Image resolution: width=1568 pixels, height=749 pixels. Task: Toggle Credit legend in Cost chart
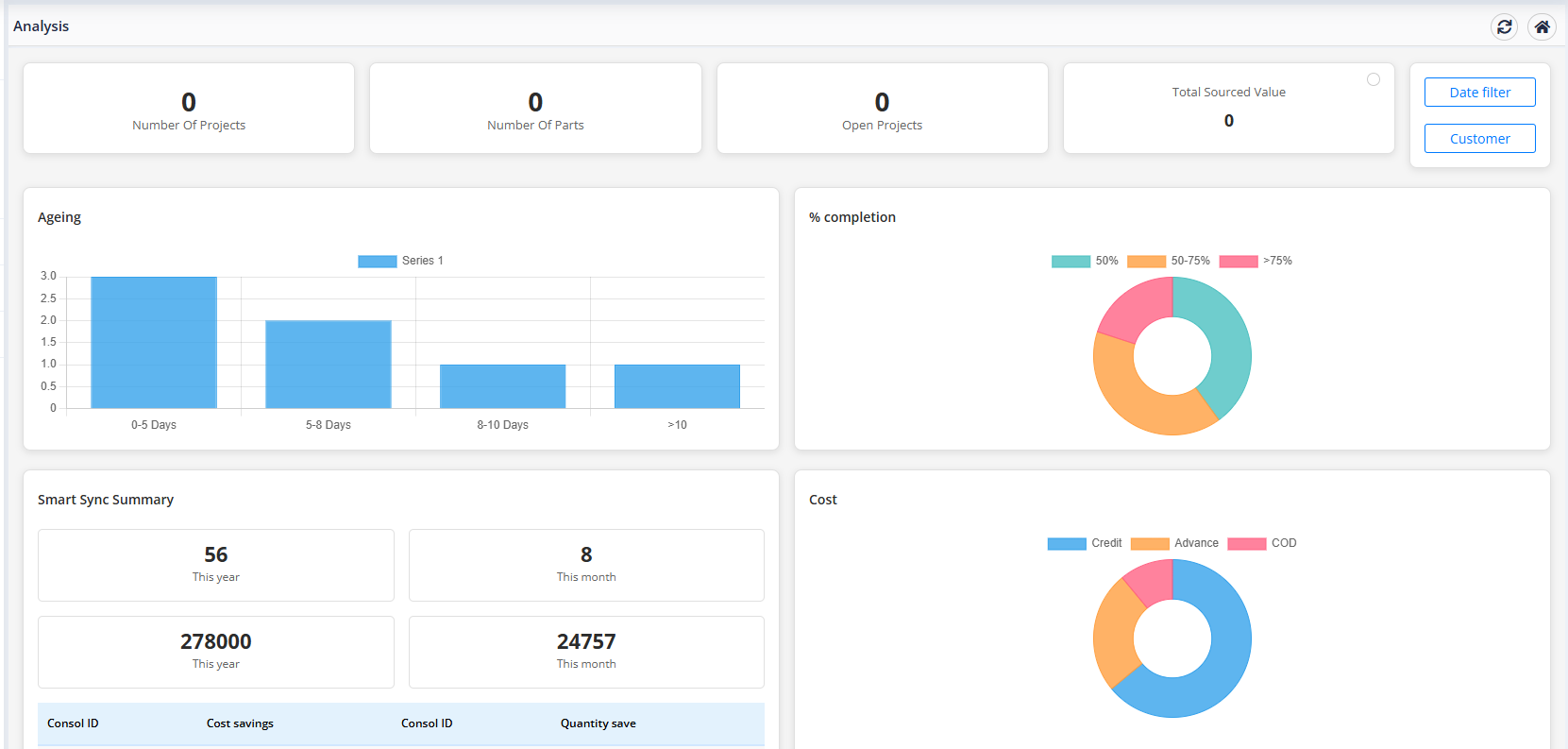[x=1085, y=543]
